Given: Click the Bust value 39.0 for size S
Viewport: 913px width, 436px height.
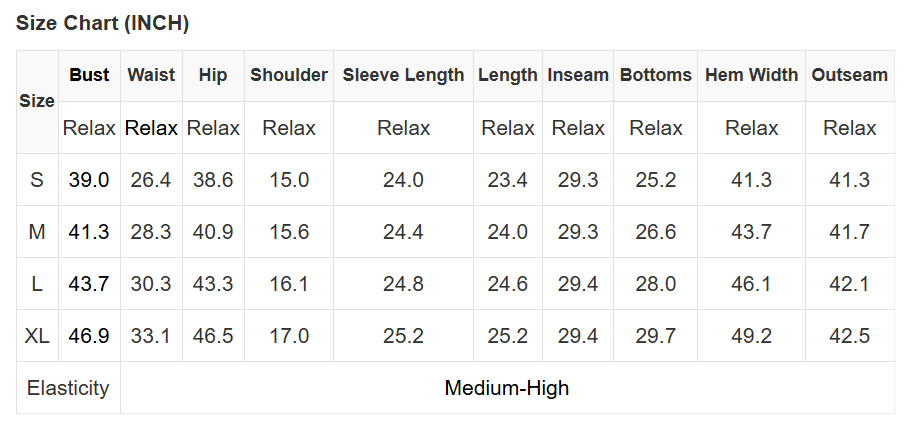Looking at the screenshot, I should click(x=89, y=180).
